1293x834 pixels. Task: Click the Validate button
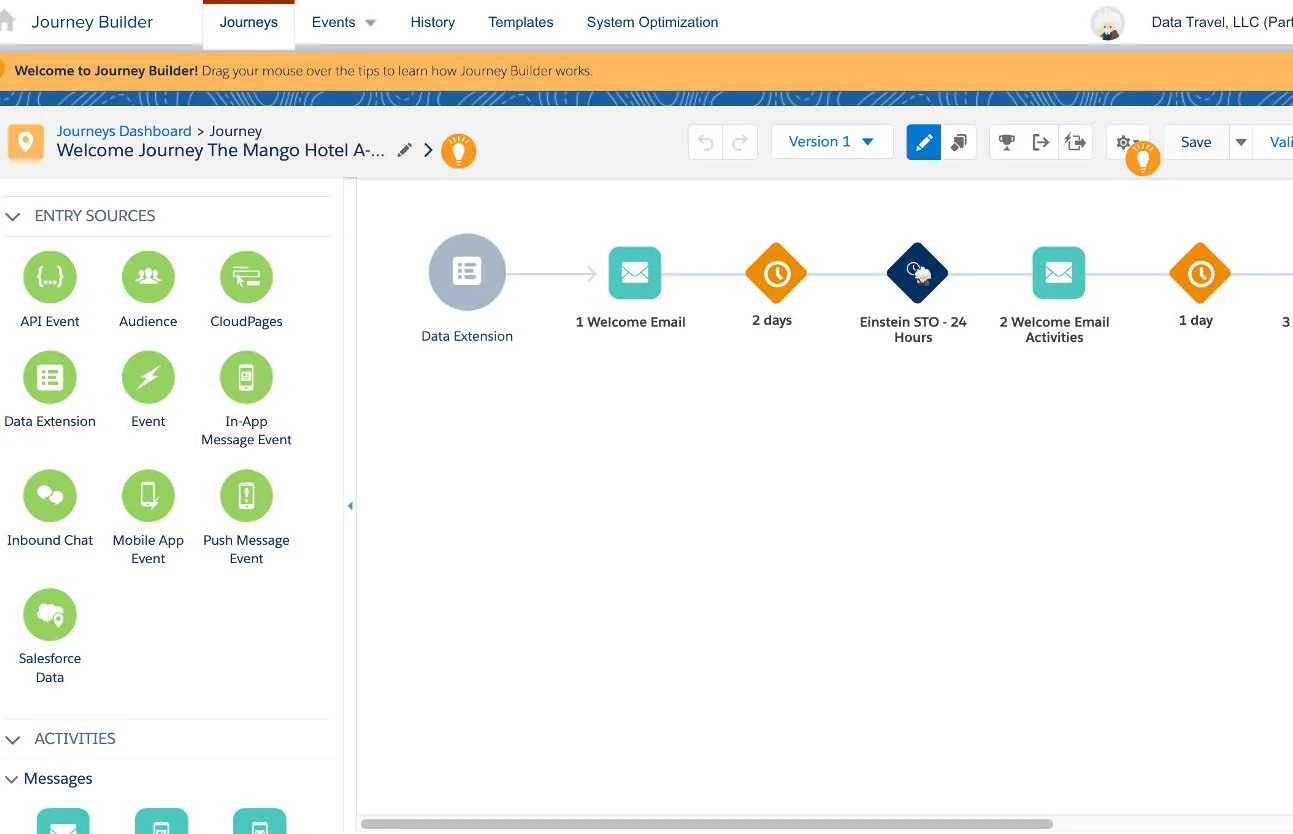1275,142
